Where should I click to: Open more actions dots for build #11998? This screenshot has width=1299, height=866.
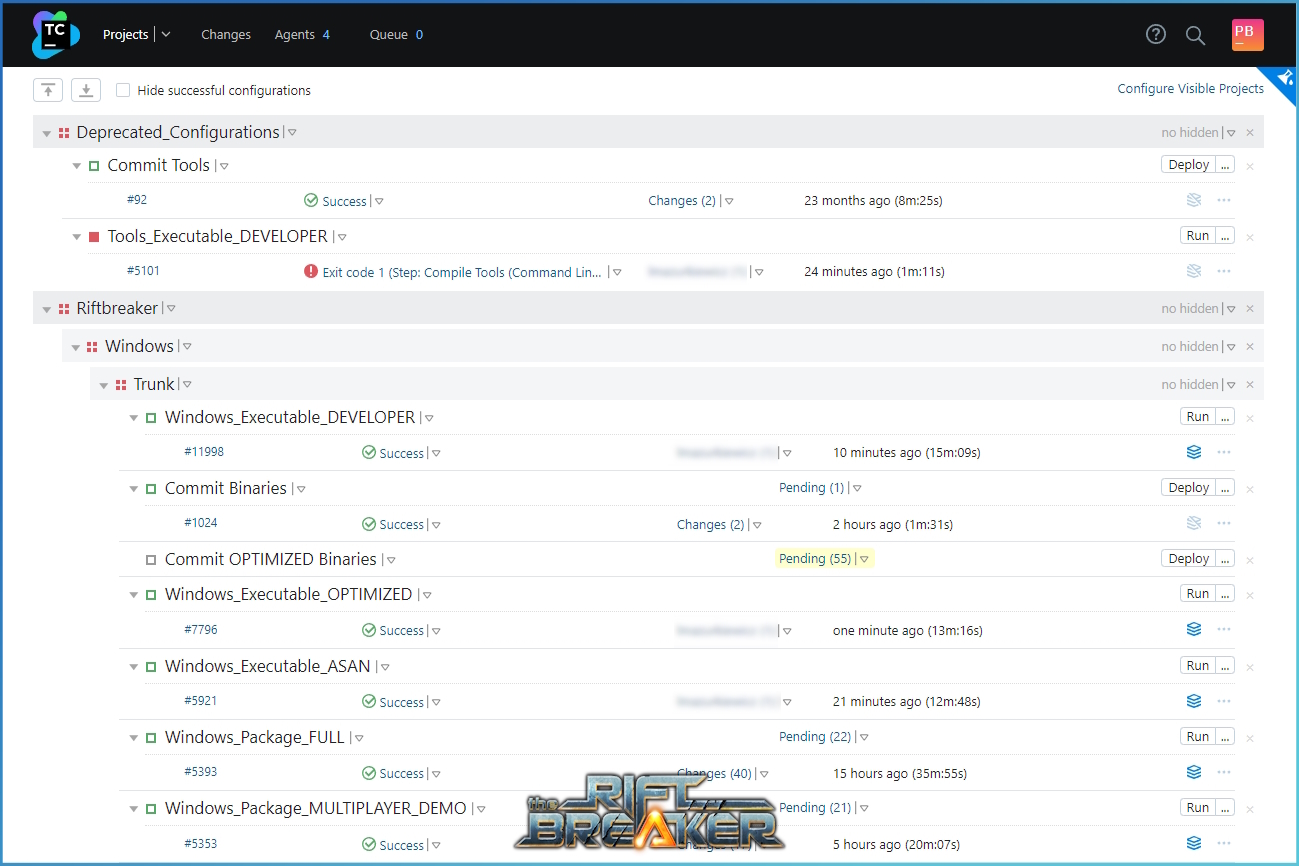point(1224,452)
